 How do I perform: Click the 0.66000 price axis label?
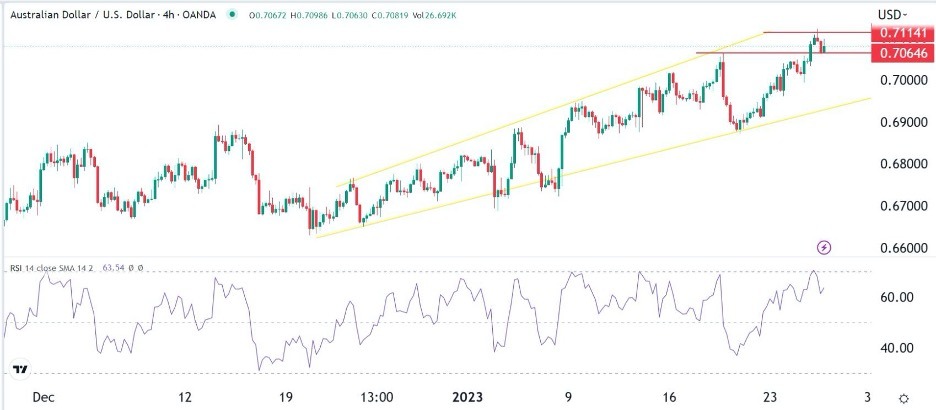[x=902, y=248]
